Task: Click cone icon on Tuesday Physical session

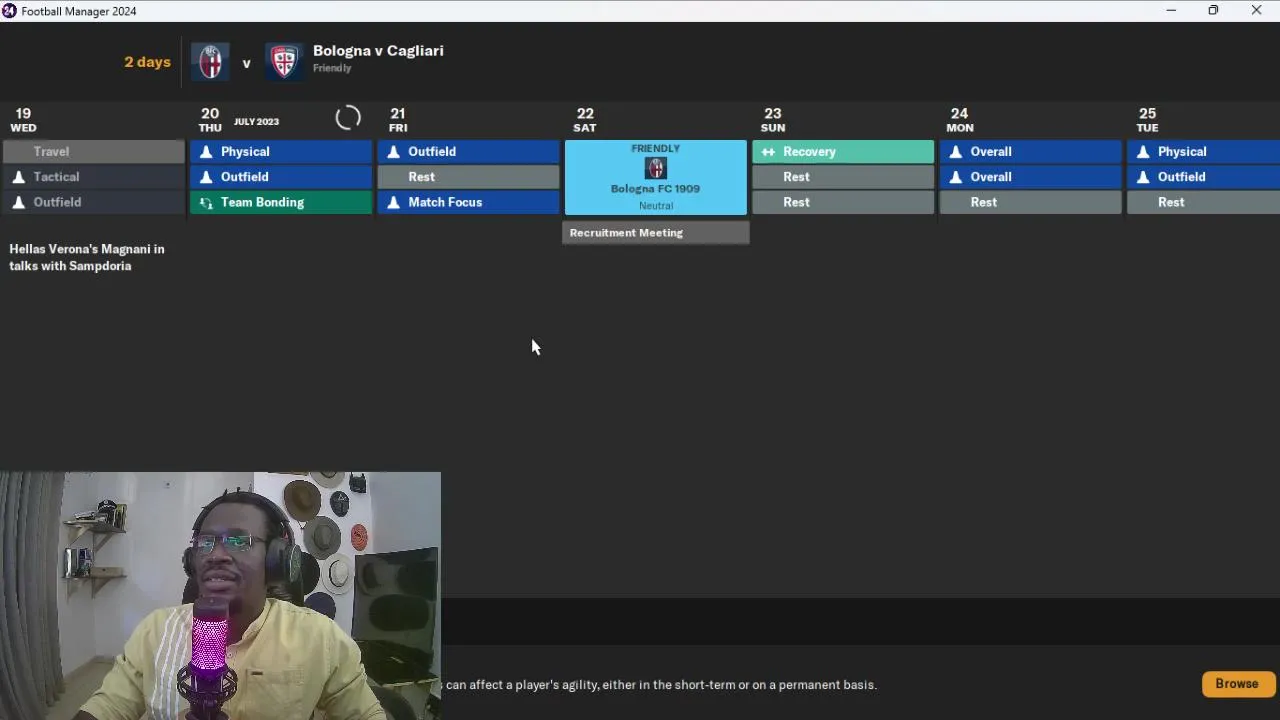Action: click(1143, 151)
